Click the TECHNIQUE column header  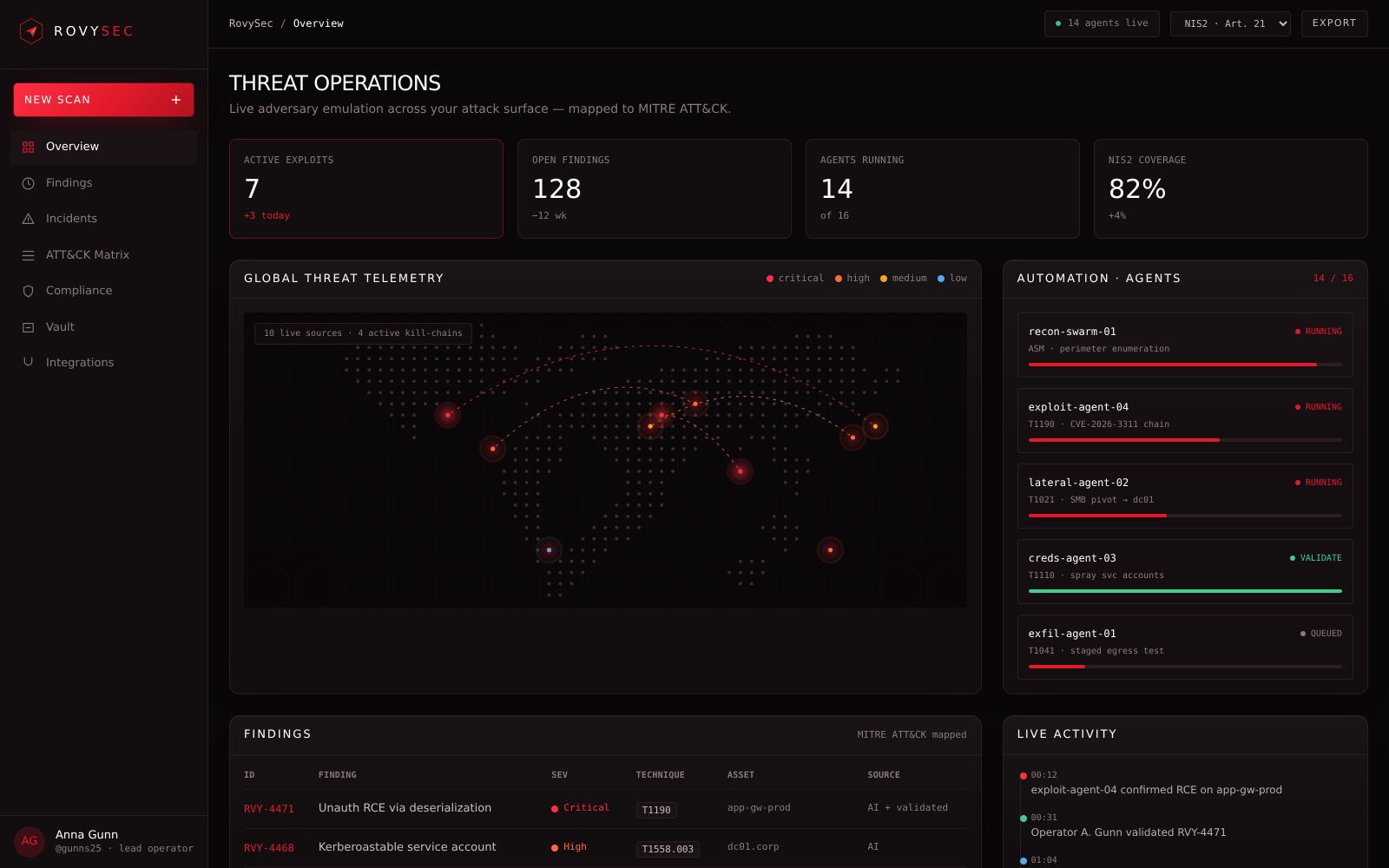click(x=660, y=775)
